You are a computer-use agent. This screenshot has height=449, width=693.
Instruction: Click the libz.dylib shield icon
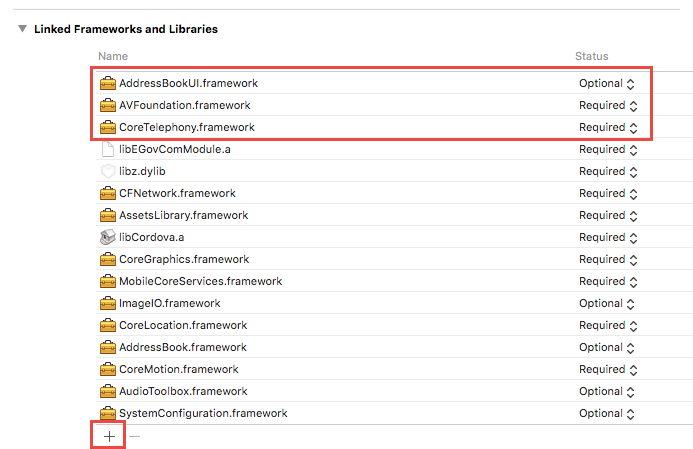tap(108, 171)
